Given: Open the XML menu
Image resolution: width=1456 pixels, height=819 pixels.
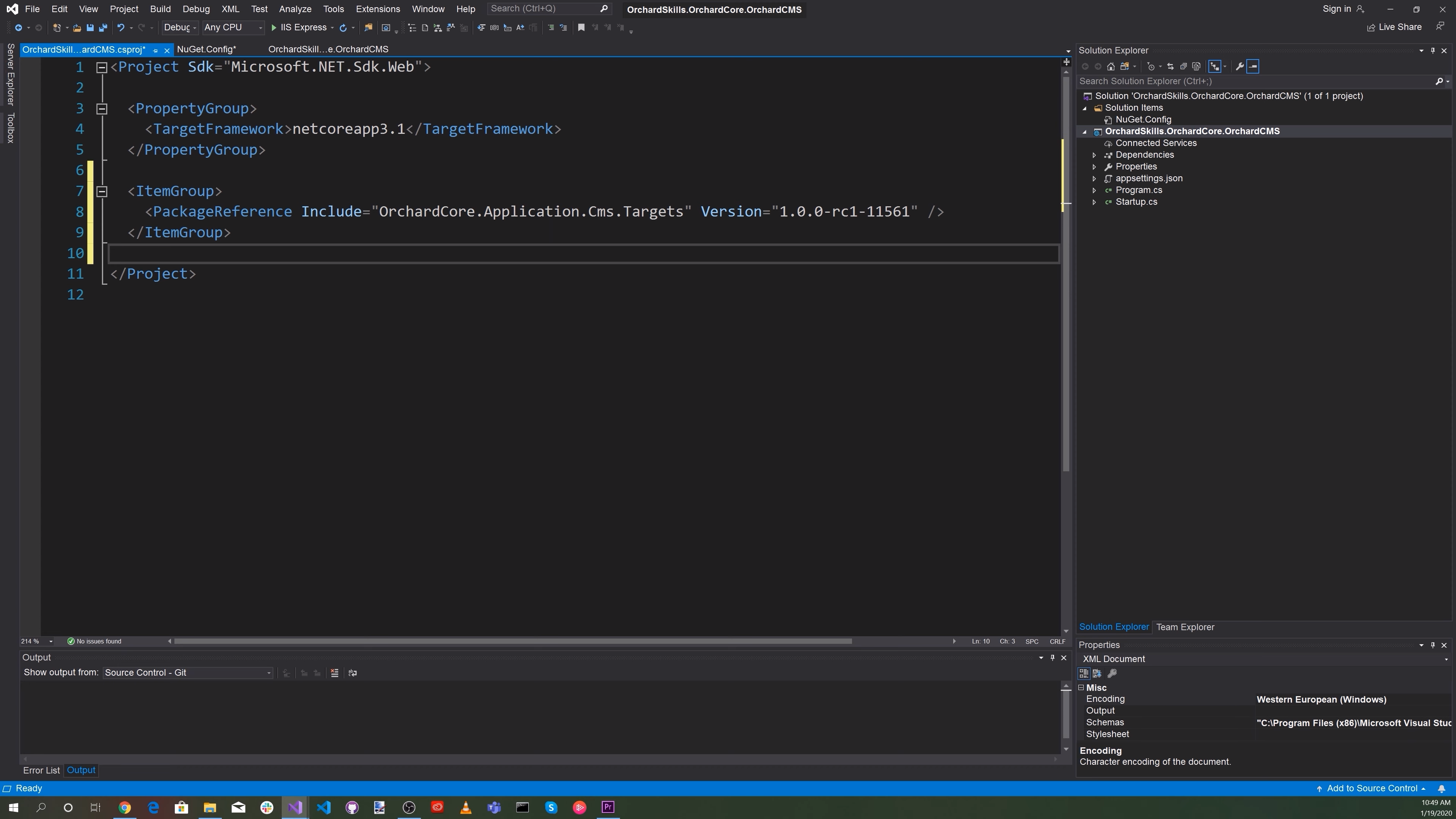Looking at the screenshot, I should (x=230, y=9).
